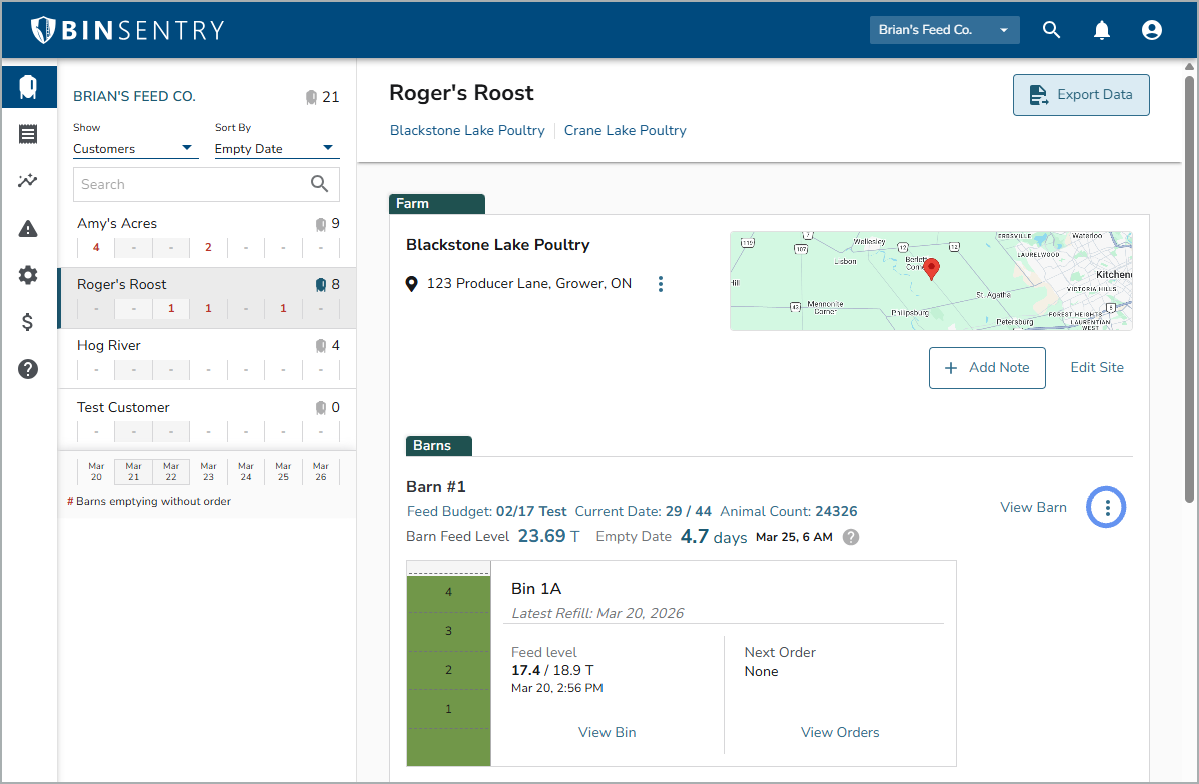The image size is (1199, 784).
Task: Click the notifications bell icon
Action: coord(1101,30)
